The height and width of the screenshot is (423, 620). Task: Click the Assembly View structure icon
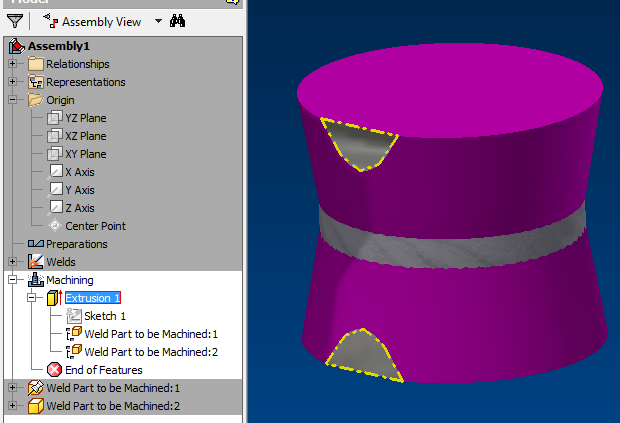50,21
